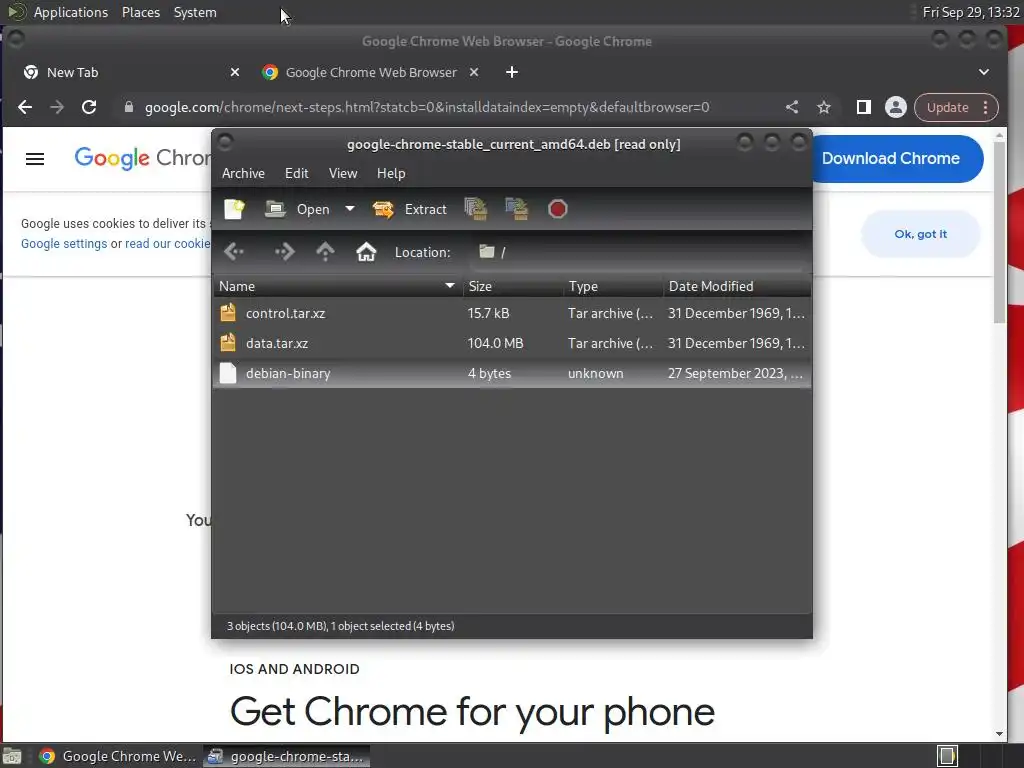
Task: Open Chrome's three-dot menu
Action: (x=986, y=108)
